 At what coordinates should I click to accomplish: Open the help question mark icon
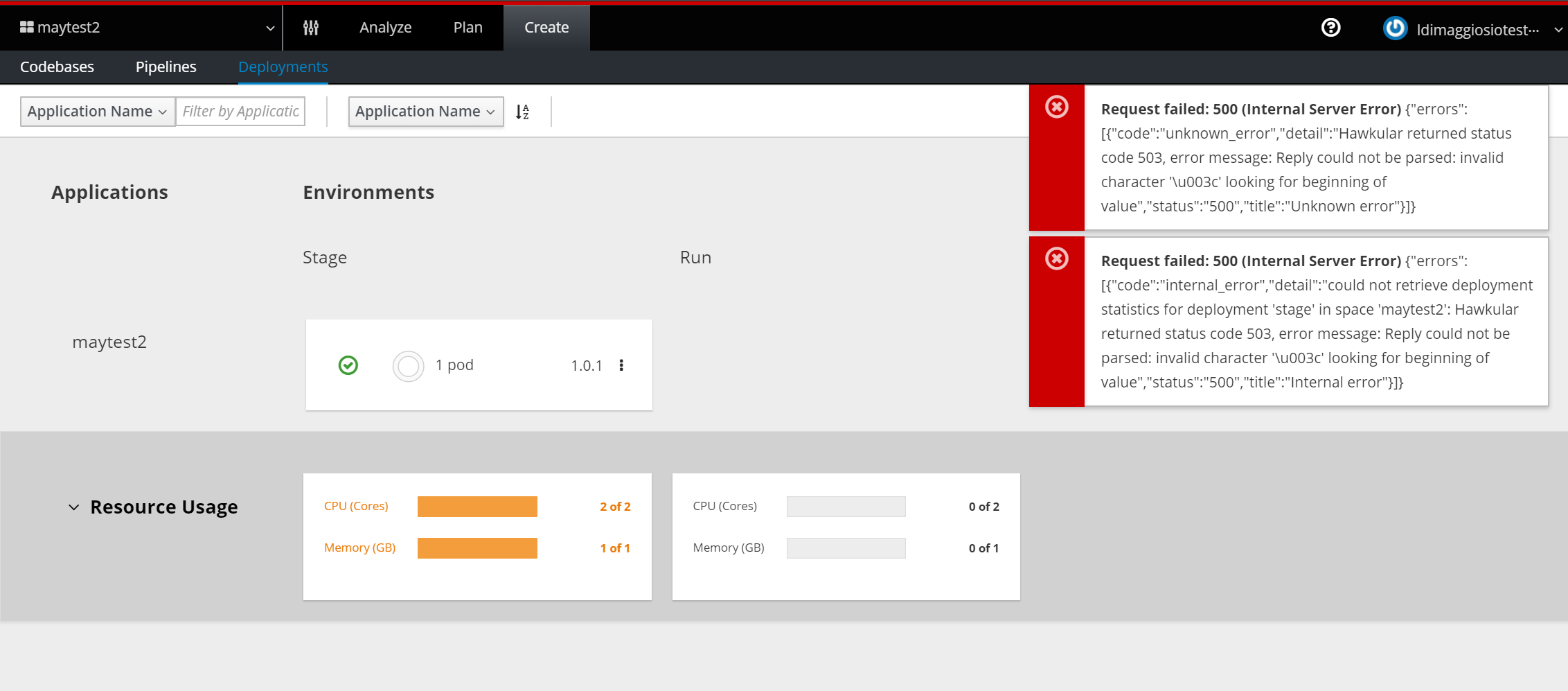point(1330,28)
